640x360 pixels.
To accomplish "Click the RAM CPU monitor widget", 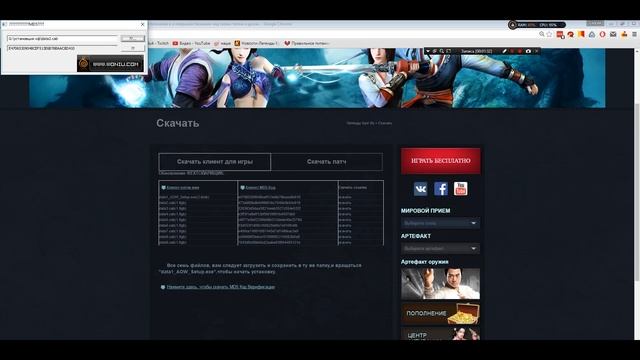I will click(x=537, y=25).
